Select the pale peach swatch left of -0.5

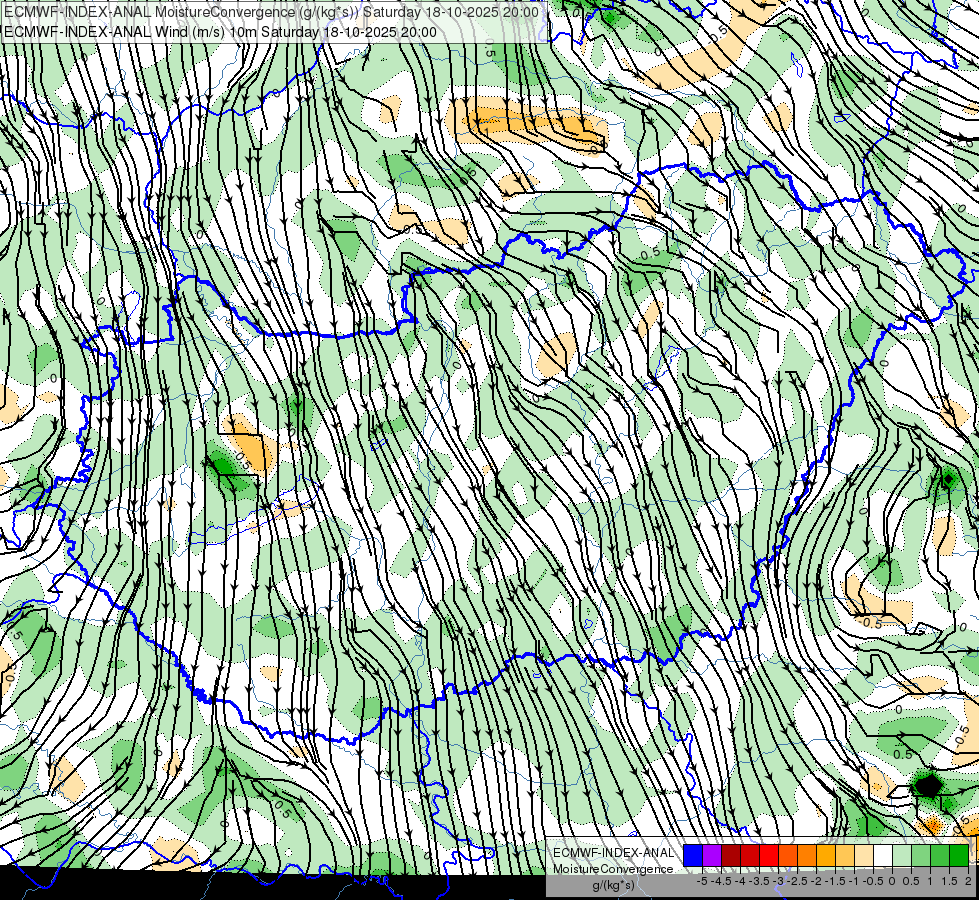(864, 856)
